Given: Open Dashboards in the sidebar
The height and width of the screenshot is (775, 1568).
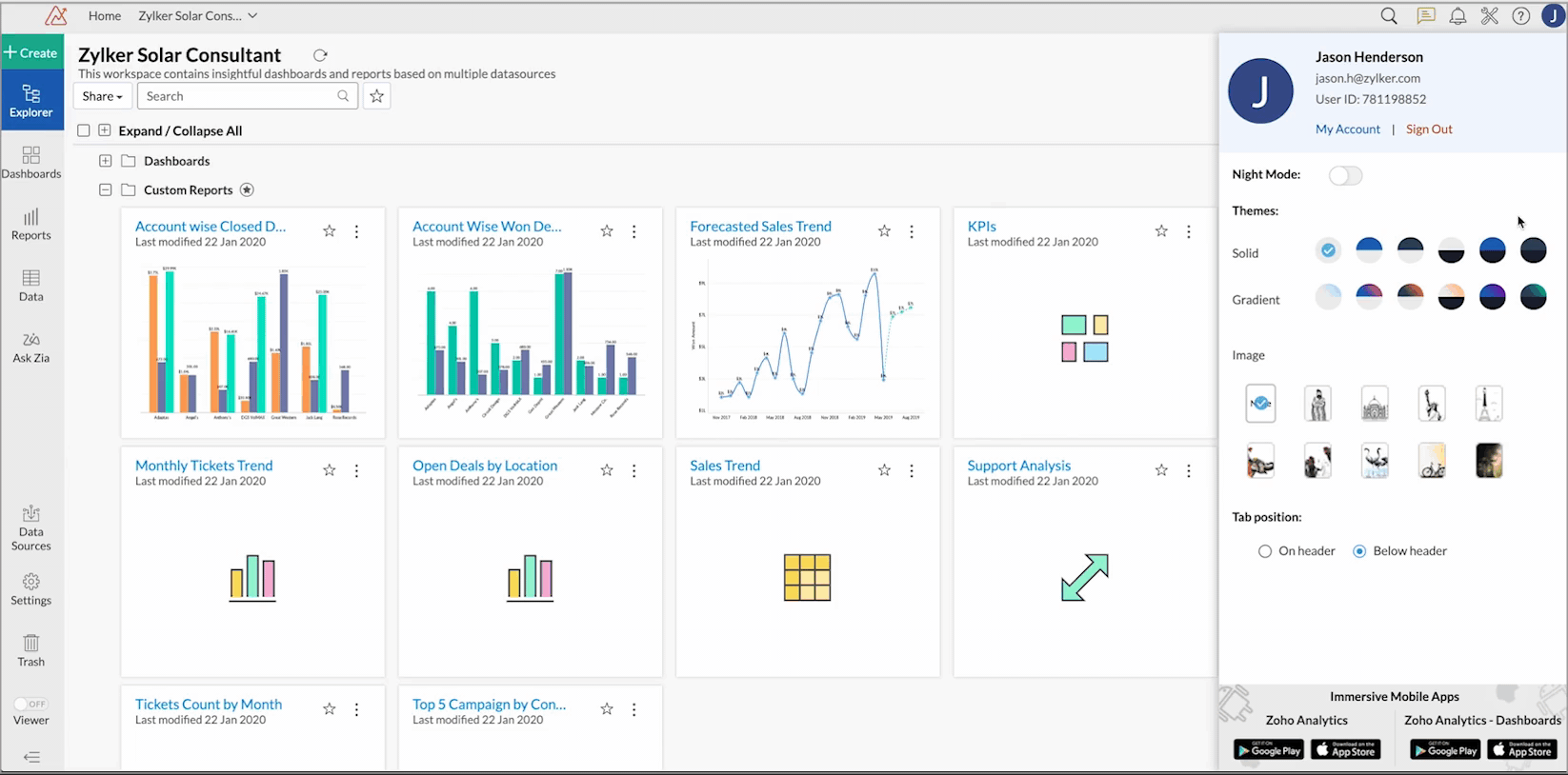Looking at the screenshot, I should (31, 163).
